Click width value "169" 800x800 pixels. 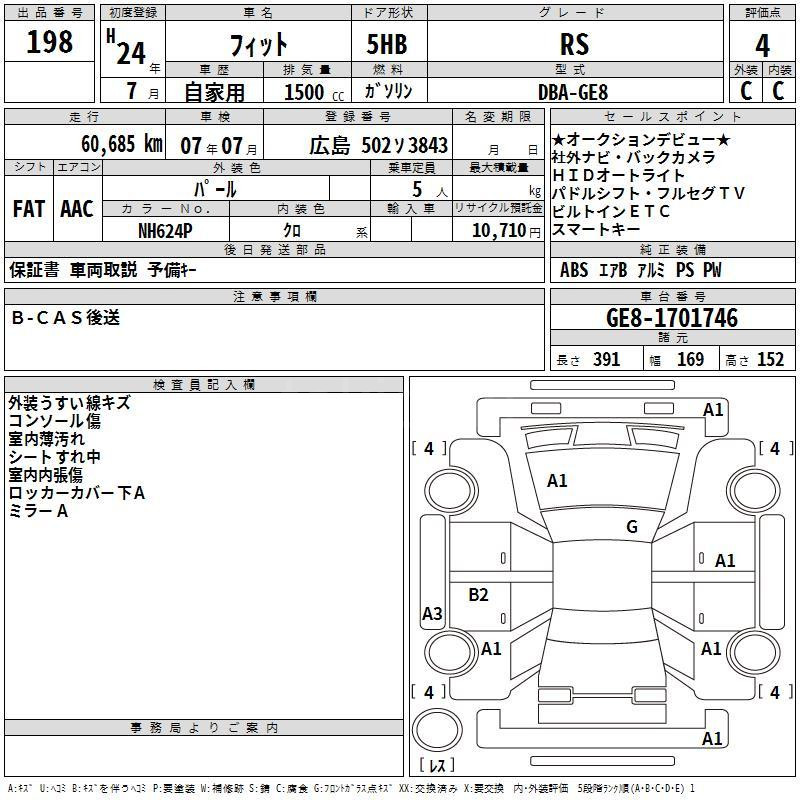coord(690,360)
